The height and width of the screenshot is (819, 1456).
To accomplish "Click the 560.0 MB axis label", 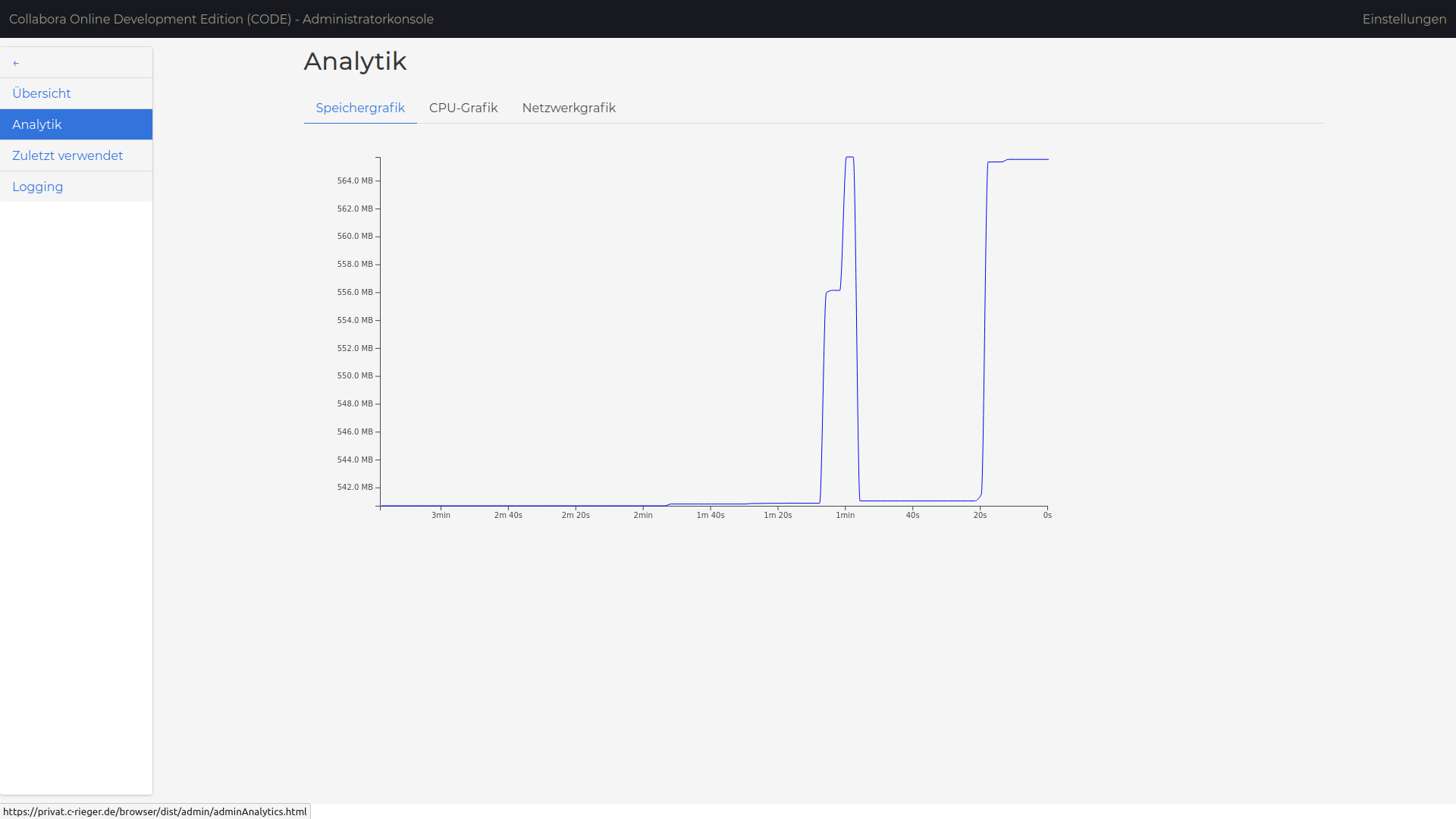I will (x=355, y=236).
